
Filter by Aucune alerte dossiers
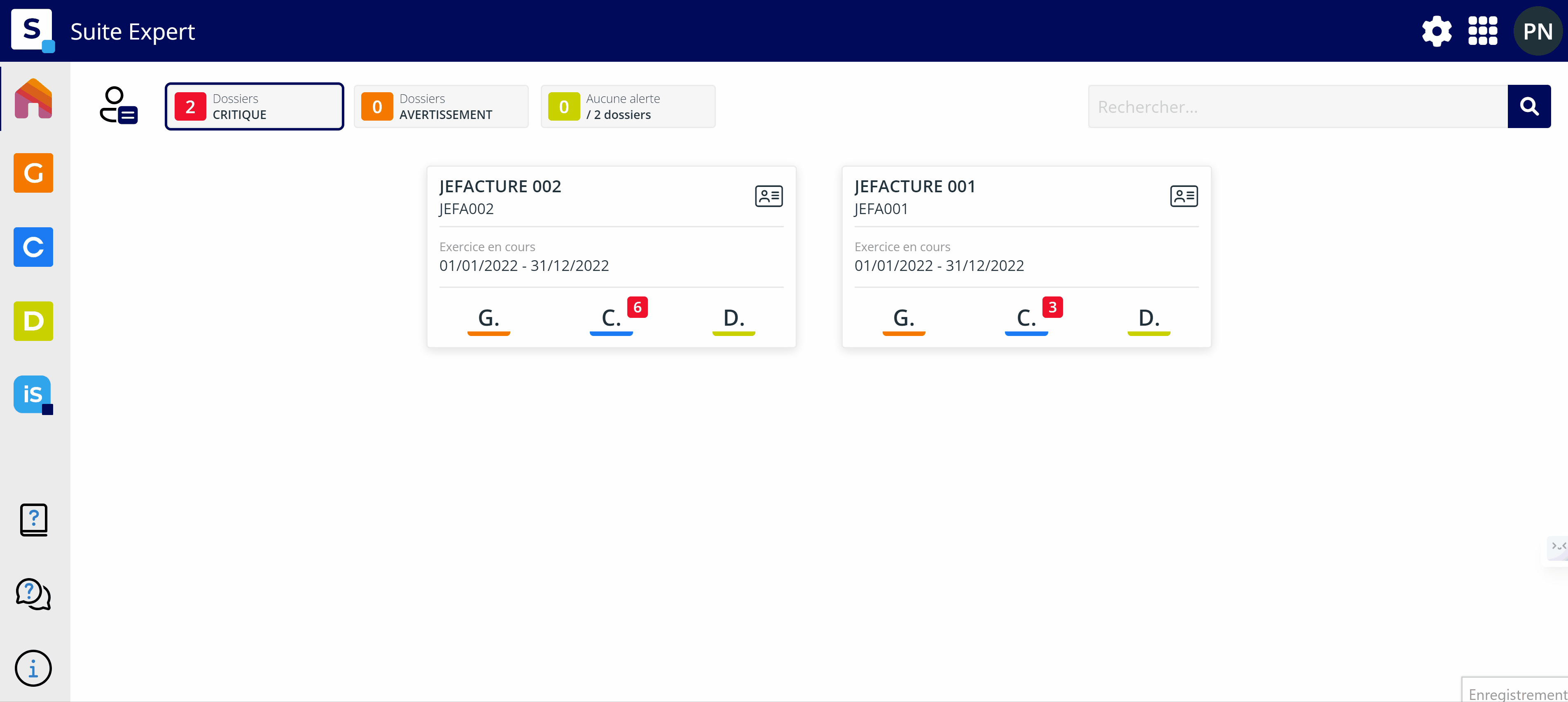coord(628,107)
